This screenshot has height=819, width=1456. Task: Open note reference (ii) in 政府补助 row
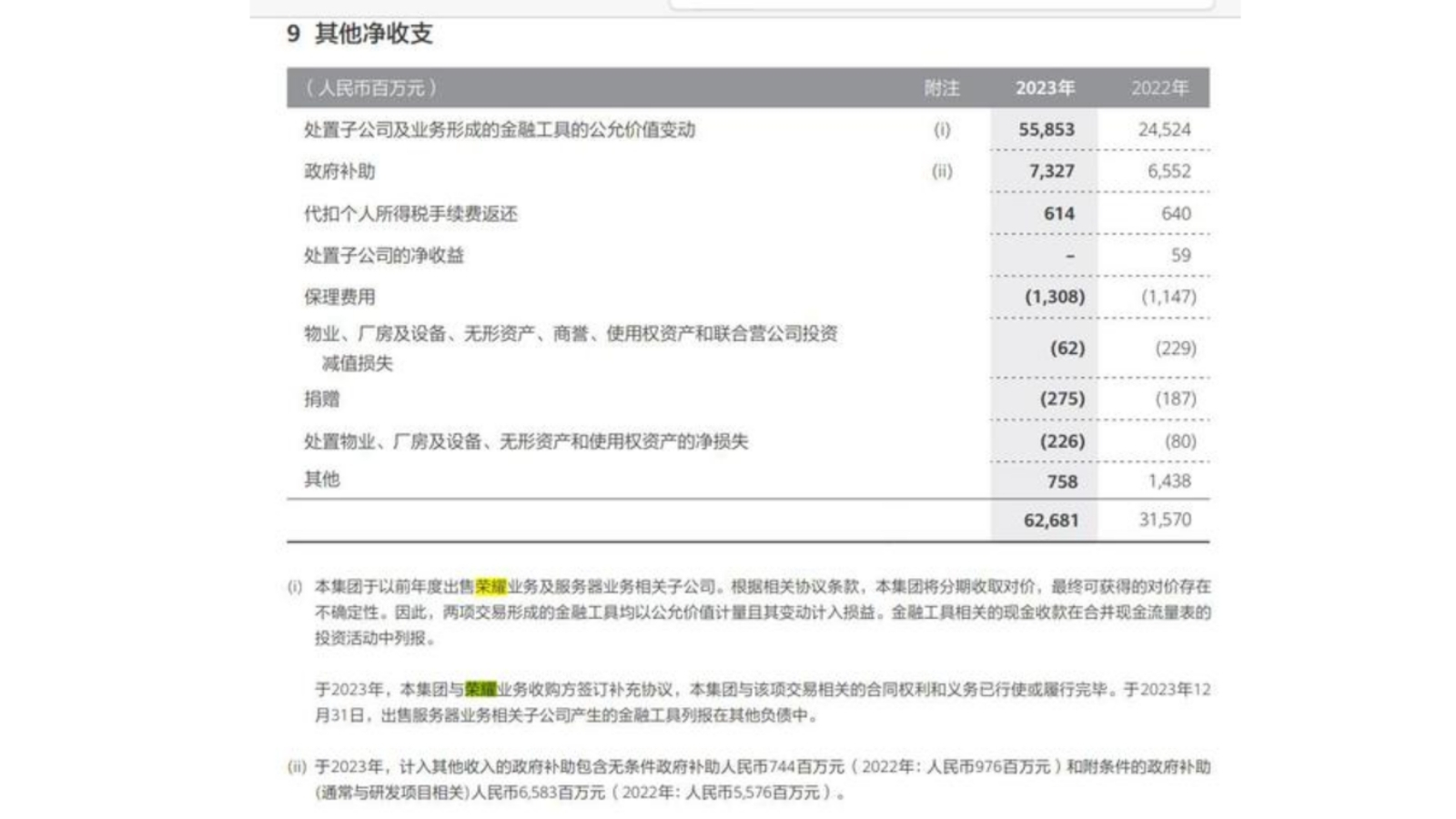[x=942, y=171]
